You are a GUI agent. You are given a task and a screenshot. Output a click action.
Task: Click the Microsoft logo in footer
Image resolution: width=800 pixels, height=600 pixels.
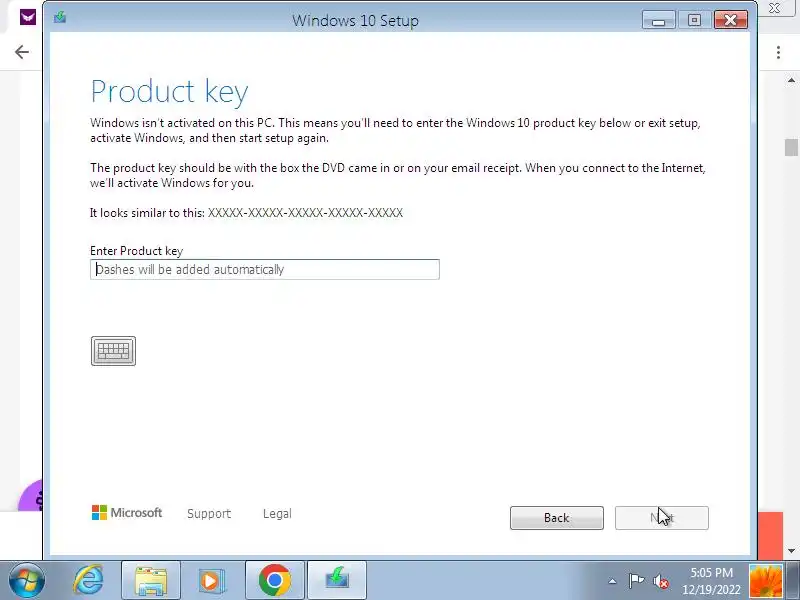pyautogui.click(x=127, y=513)
